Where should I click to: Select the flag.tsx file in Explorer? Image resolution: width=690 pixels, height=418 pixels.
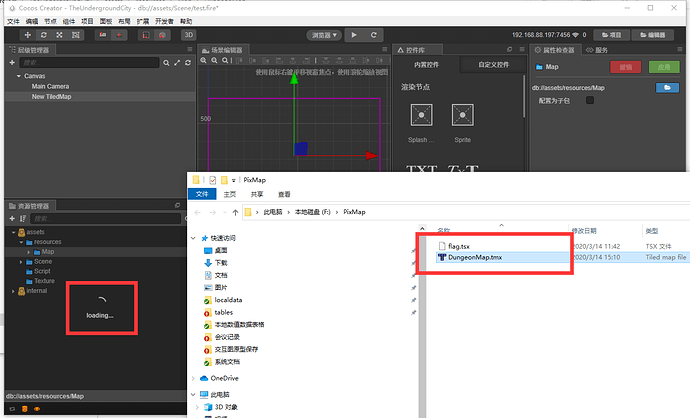(459, 246)
